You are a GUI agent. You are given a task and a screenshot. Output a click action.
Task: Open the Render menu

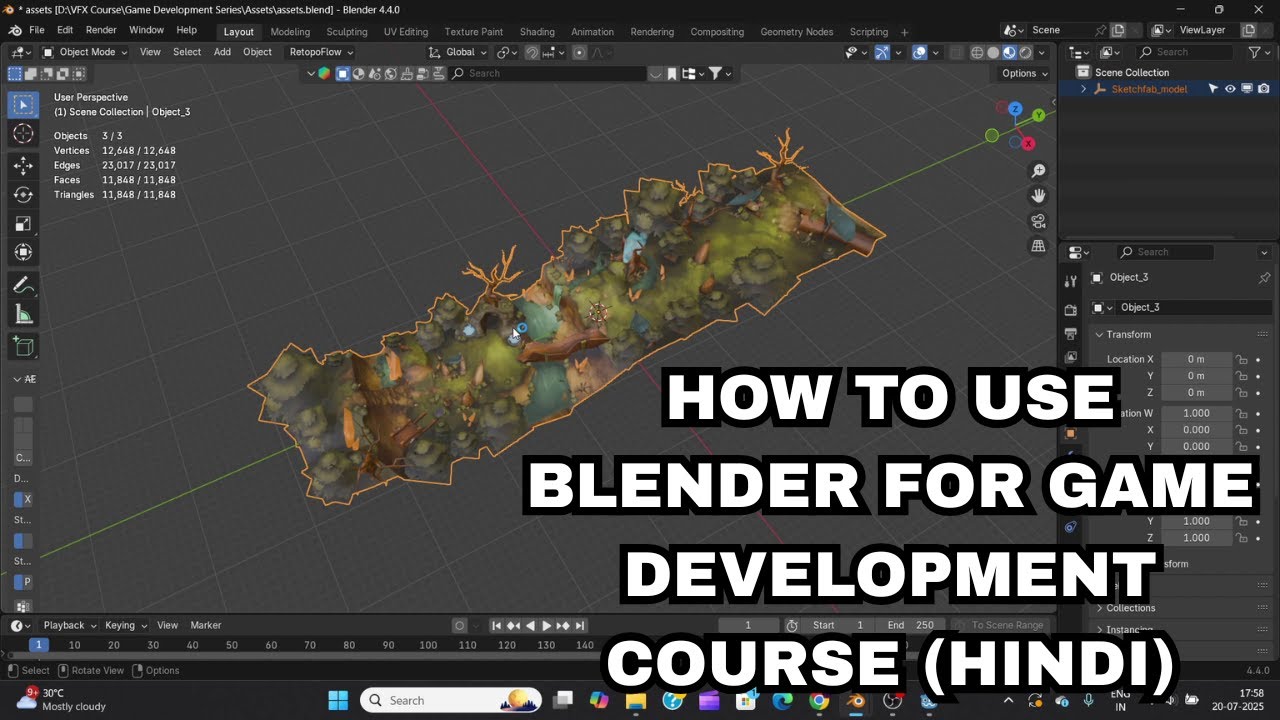[101, 31]
